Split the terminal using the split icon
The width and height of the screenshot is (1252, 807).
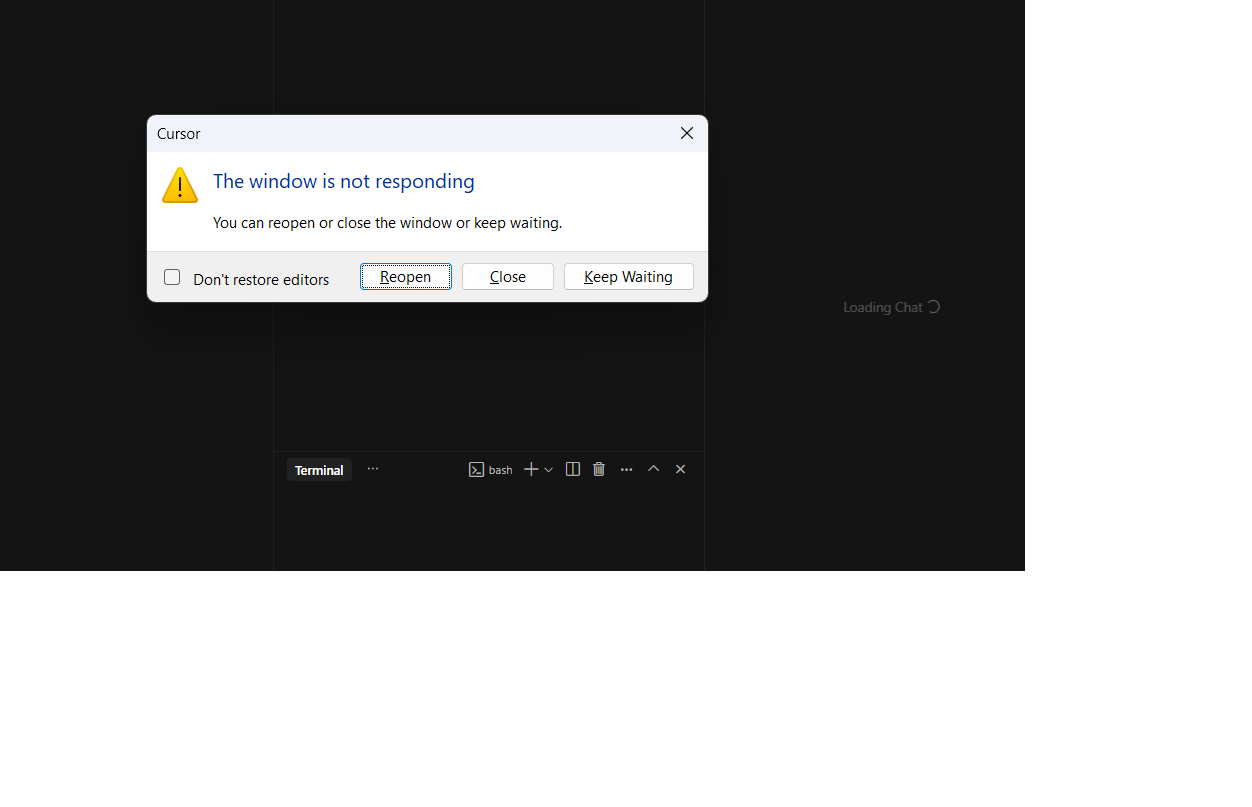(x=573, y=469)
